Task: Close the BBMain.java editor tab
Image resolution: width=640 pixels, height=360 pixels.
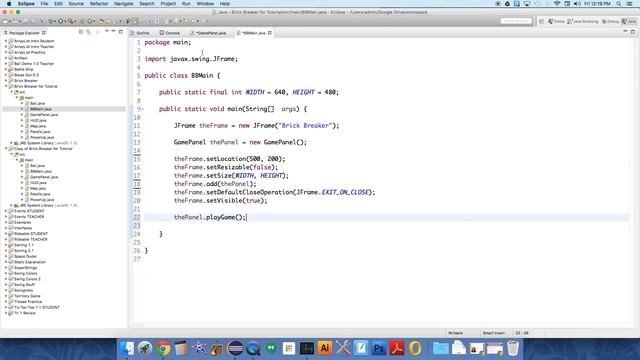Action: 270,33
